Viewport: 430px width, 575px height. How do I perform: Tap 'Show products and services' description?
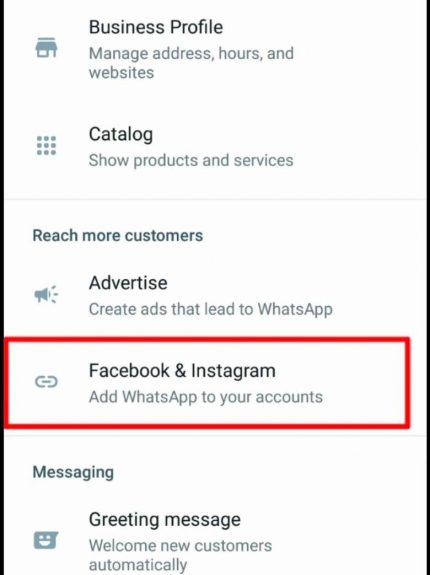(x=191, y=160)
